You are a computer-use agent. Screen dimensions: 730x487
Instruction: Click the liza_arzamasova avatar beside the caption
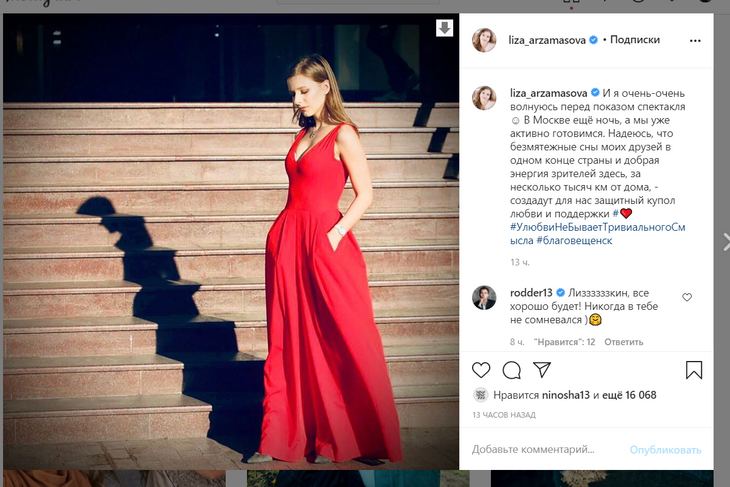pyautogui.click(x=484, y=97)
